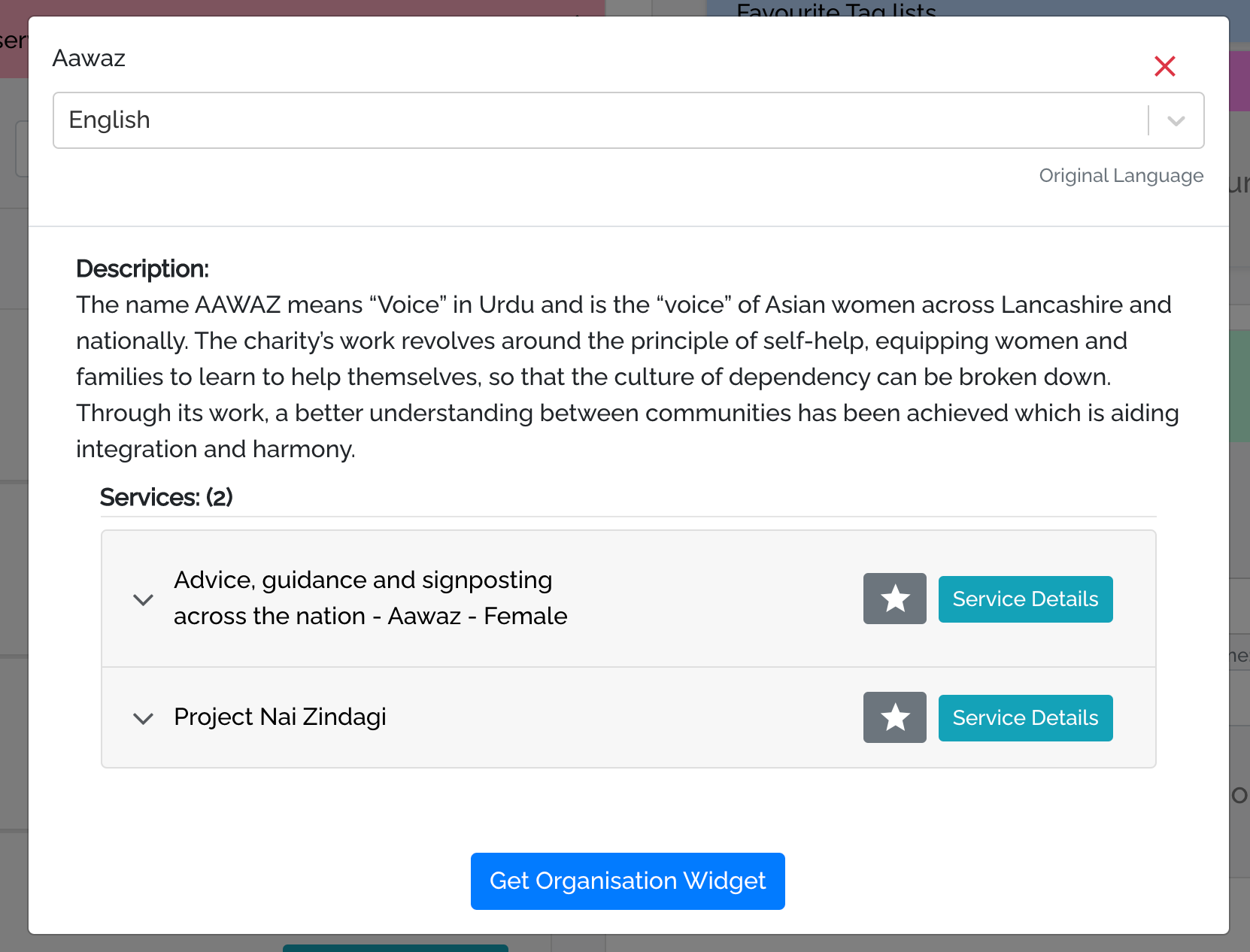Click the Description: heading
This screenshot has height=952, width=1250.
point(142,268)
